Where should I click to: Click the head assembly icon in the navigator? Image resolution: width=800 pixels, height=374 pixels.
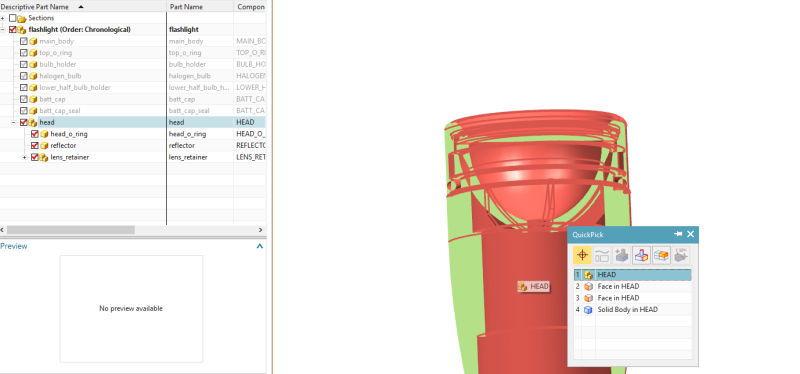click(x=33, y=122)
